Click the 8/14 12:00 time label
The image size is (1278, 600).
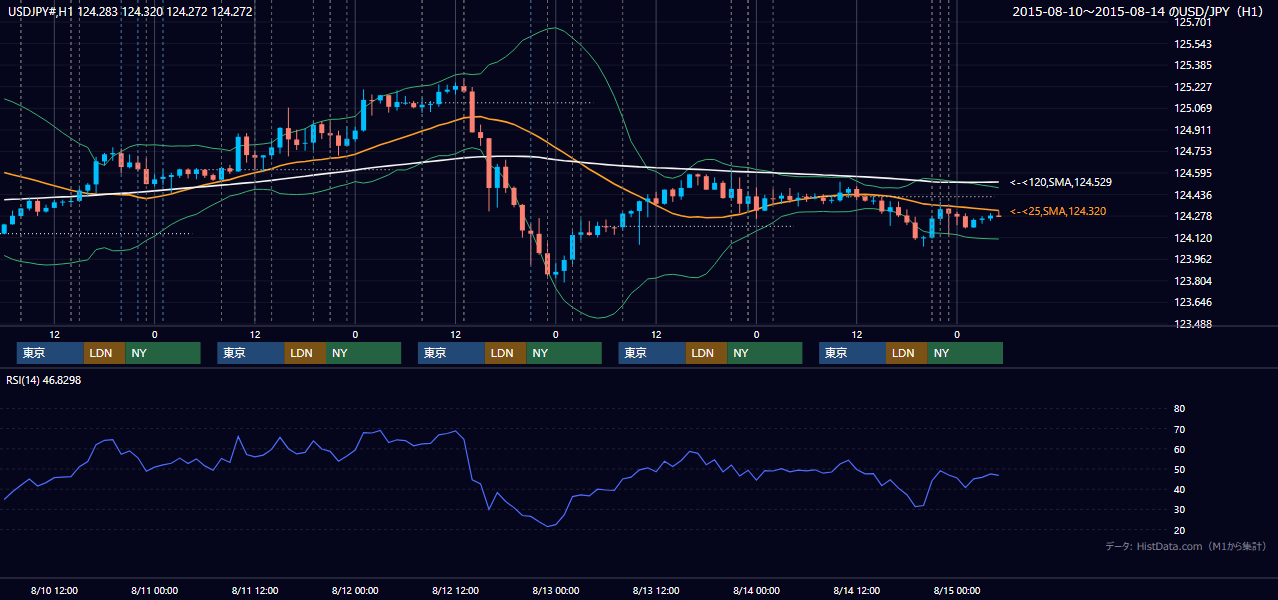[857, 590]
